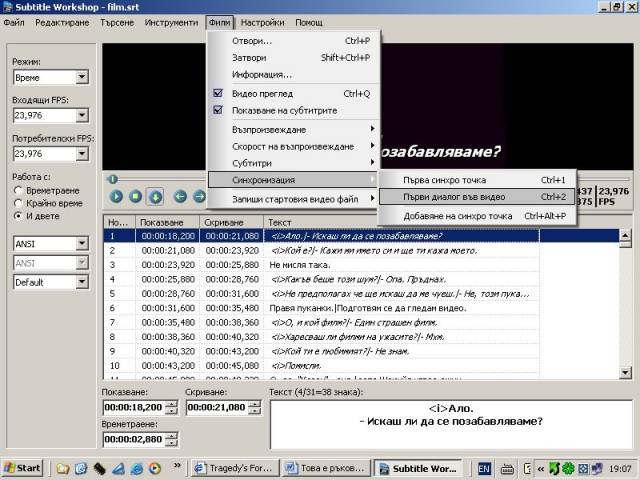Click the Времетраене spinner arrows
The image size is (640, 480).
(172, 439)
